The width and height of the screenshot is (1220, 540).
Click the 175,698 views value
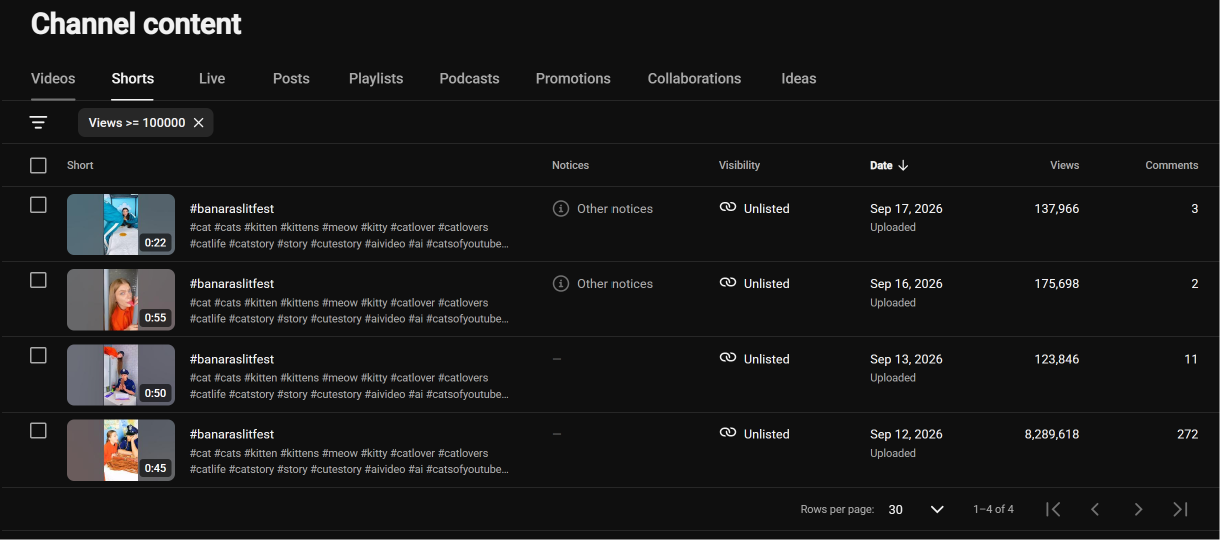click(1056, 284)
